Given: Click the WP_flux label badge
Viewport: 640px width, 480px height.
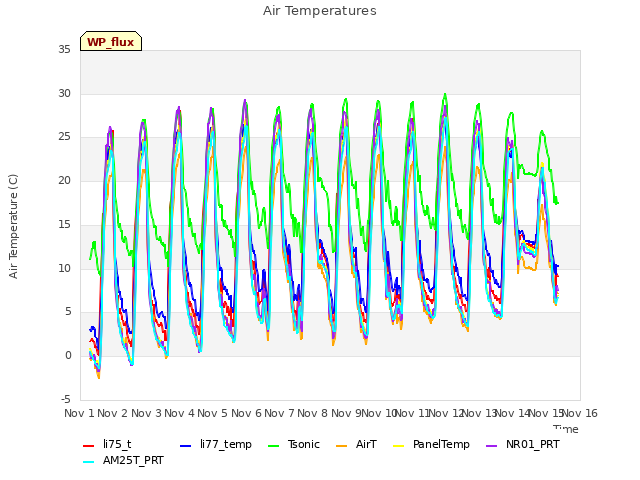Looking at the screenshot, I should coord(111,41).
